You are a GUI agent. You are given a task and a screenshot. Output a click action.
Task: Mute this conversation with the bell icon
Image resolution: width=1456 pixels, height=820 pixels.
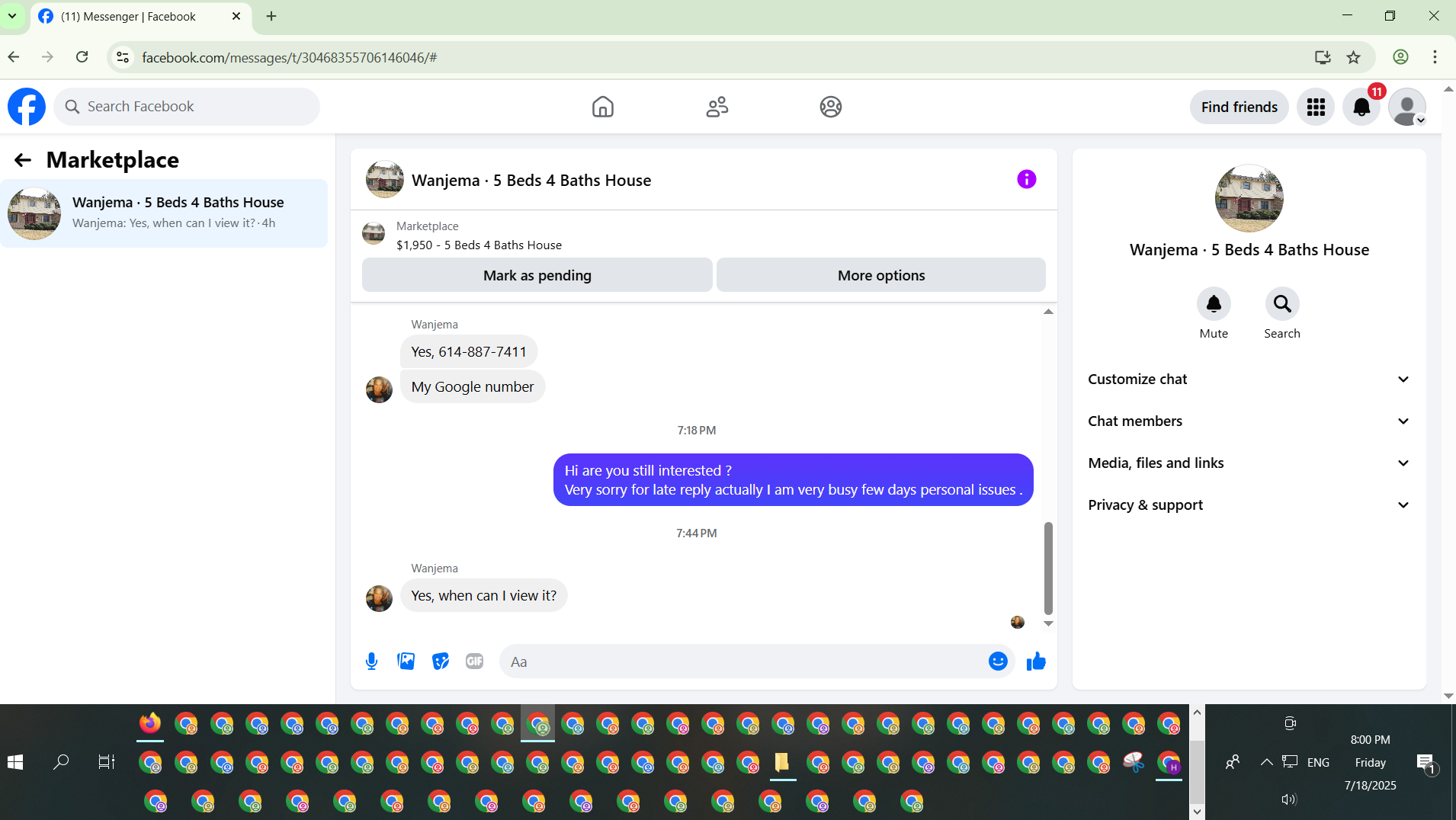tap(1214, 304)
